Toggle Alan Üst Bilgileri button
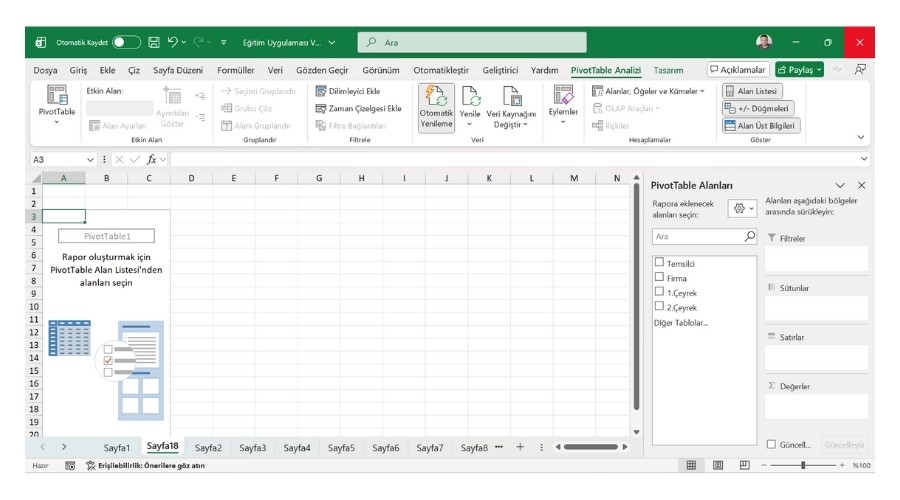The height and width of the screenshot is (500, 900). (x=761, y=126)
